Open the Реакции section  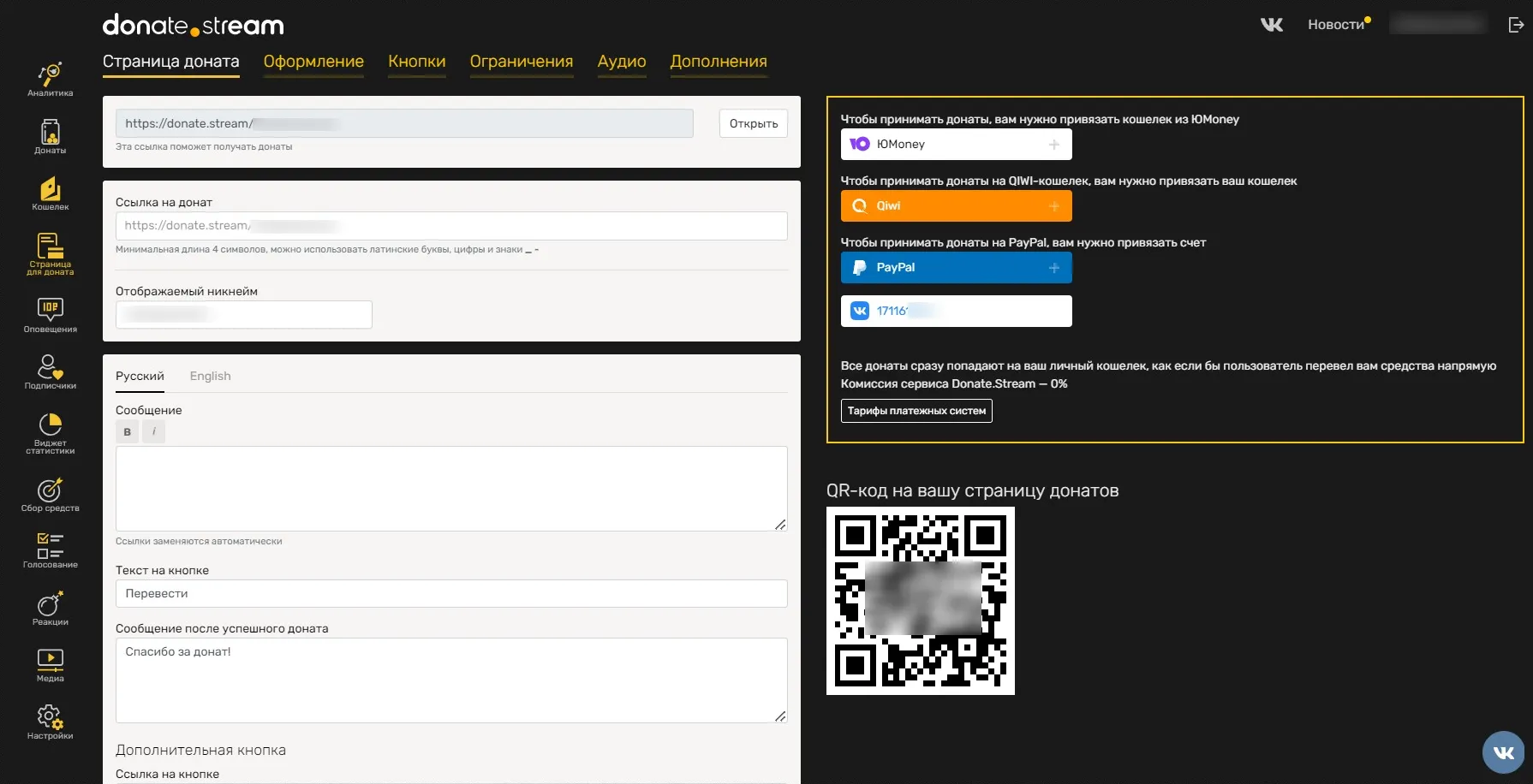click(50, 609)
